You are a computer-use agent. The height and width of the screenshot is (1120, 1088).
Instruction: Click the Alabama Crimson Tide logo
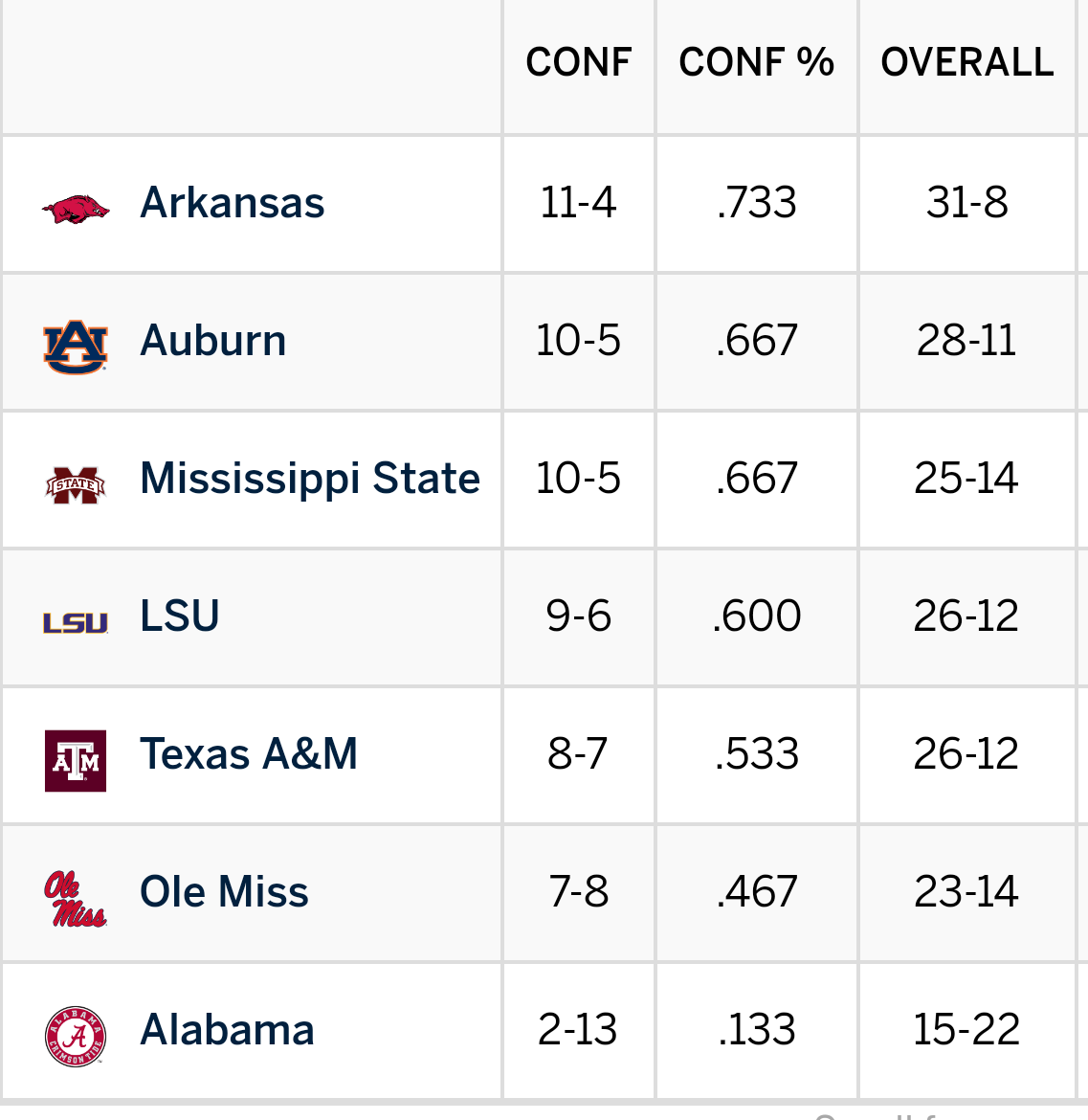coord(76,1037)
